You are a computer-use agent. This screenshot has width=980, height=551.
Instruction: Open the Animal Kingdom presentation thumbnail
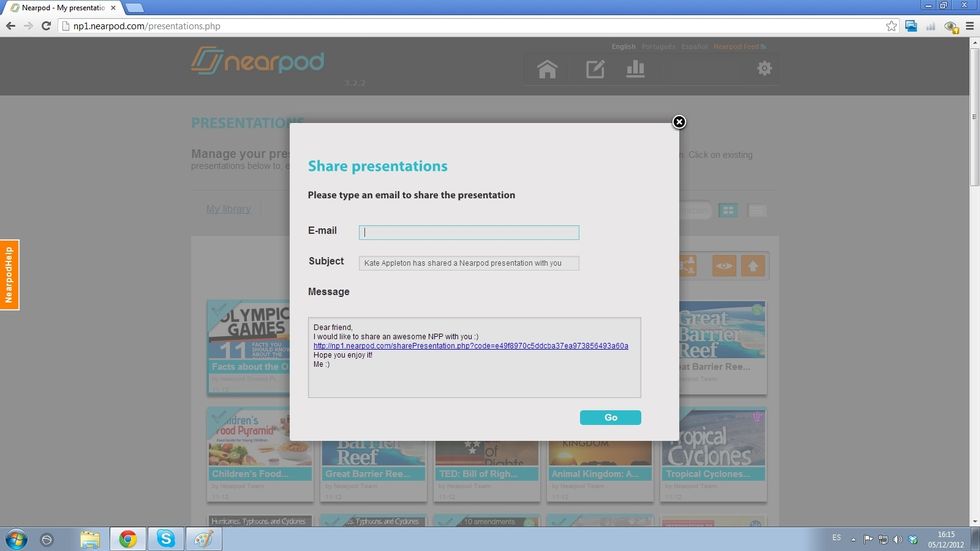pyautogui.click(x=600, y=472)
